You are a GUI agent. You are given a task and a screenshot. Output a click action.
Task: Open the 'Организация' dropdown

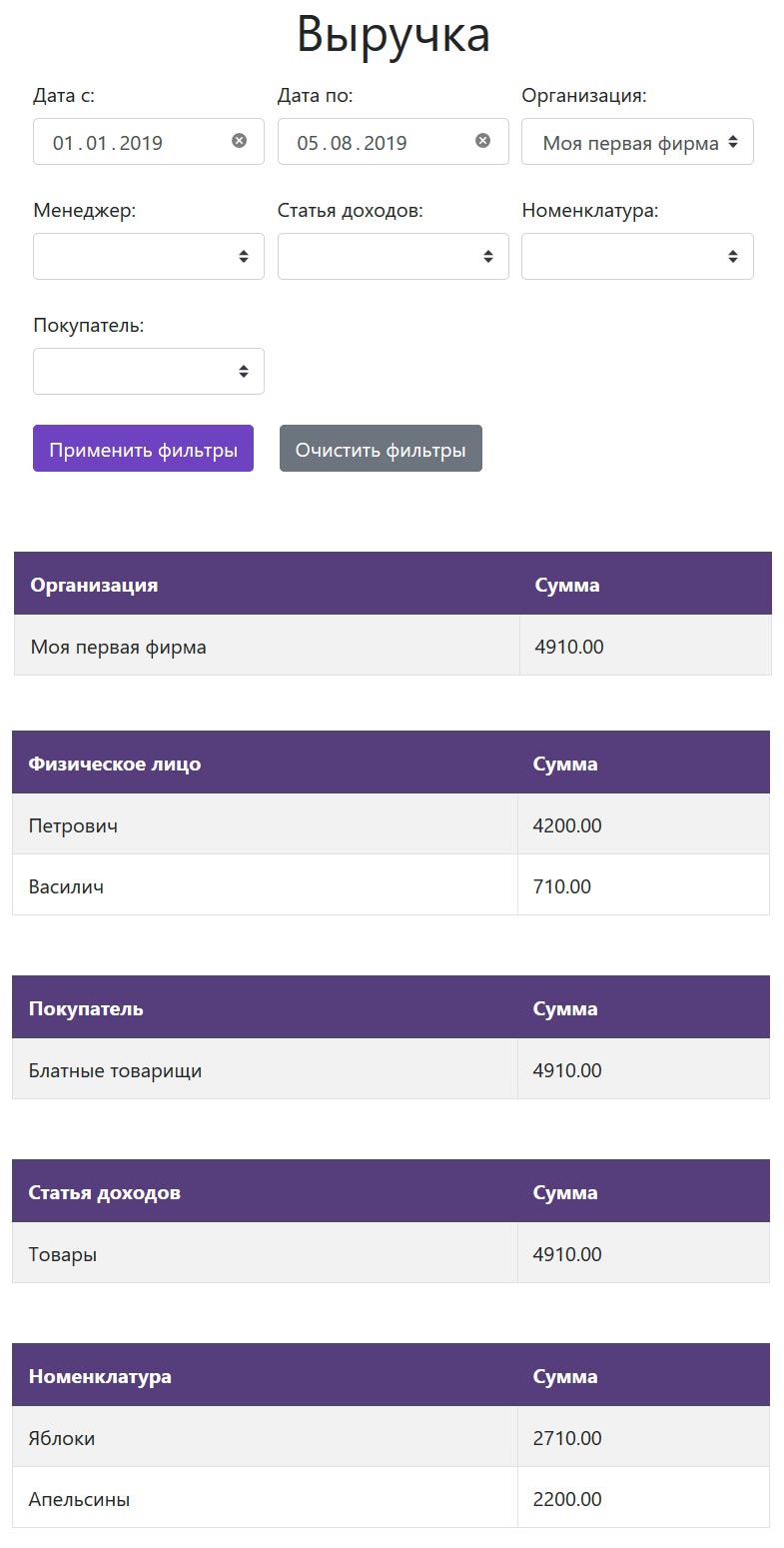click(x=637, y=142)
